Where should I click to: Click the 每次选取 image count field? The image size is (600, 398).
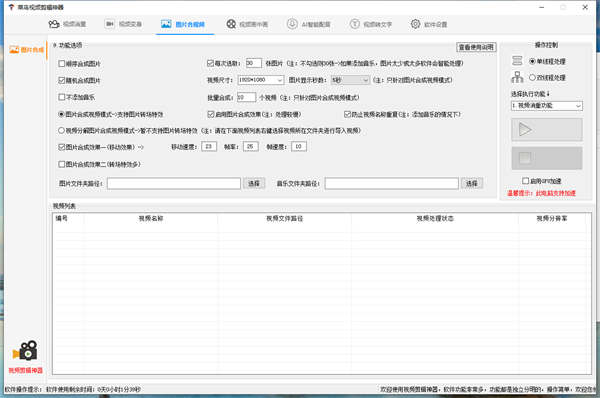[x=254, y=63]
